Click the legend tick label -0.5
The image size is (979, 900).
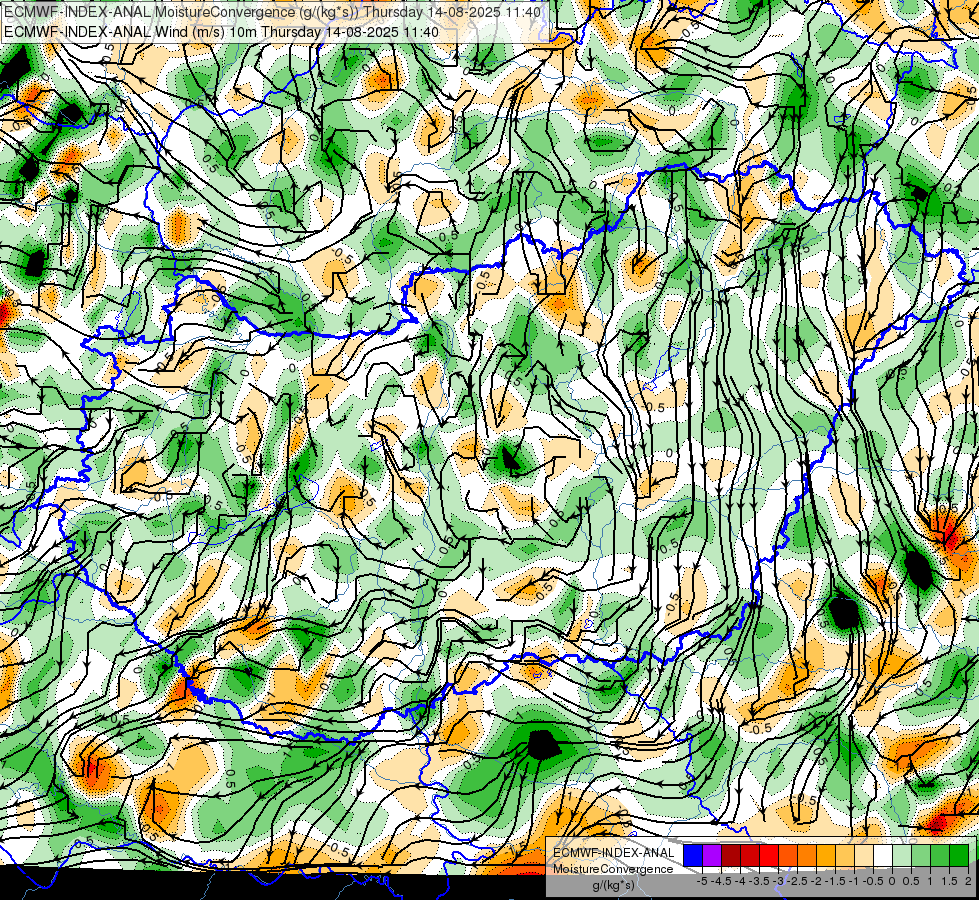pyautogui.click(x=873, y=882)
